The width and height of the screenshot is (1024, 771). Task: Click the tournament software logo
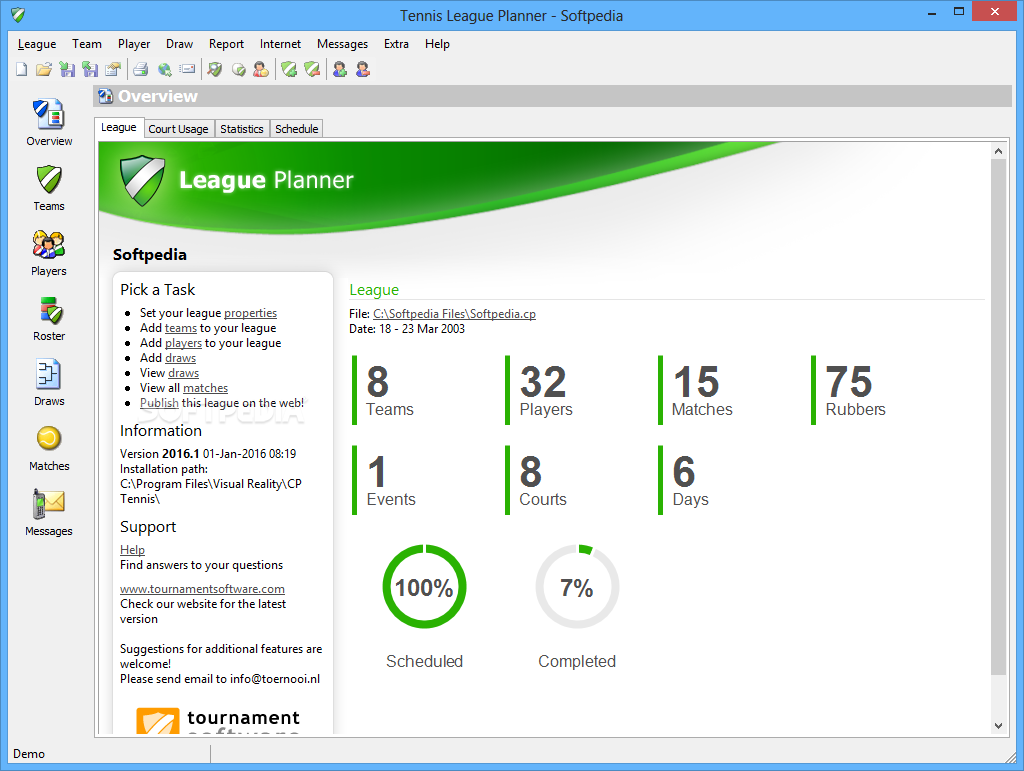point(219,721)
